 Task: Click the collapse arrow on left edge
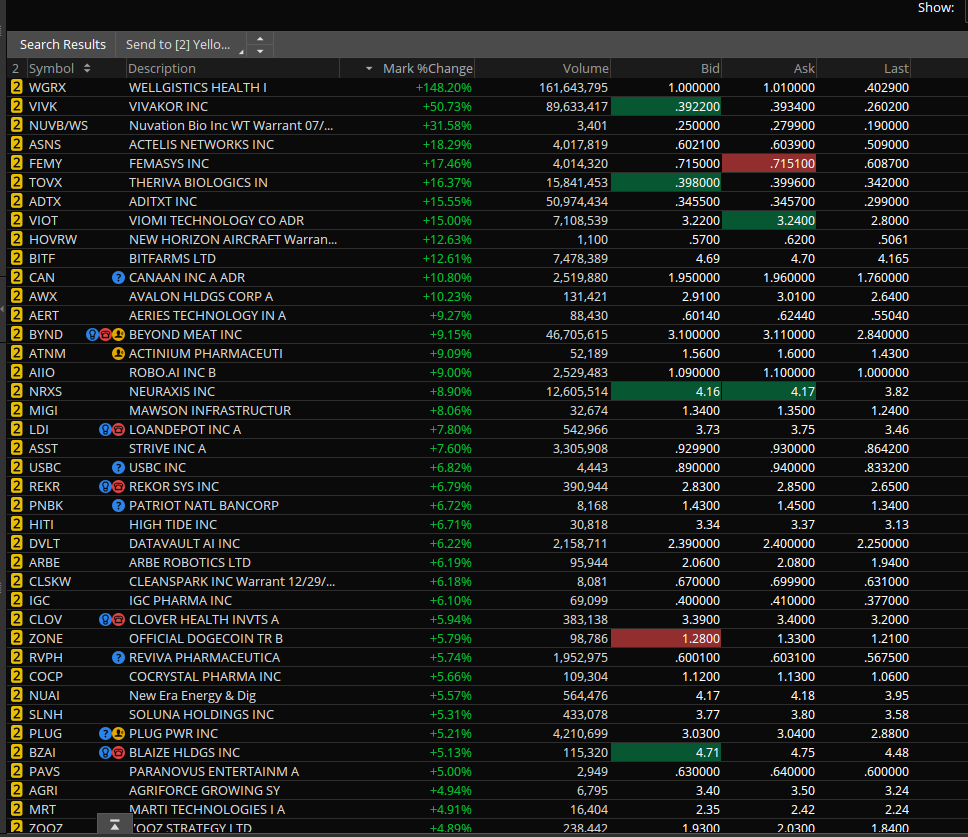(x=2, y=309)
